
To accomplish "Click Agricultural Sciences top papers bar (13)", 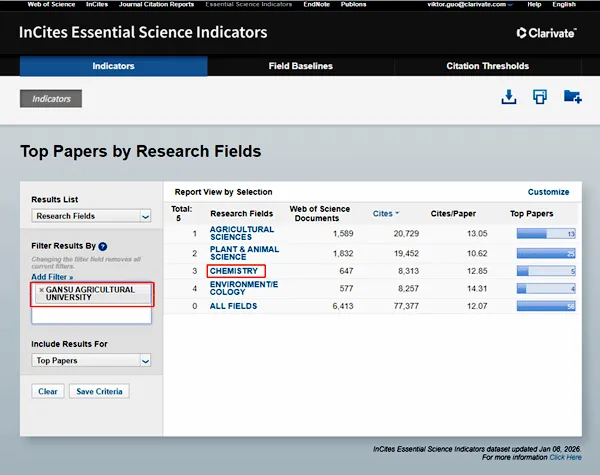I will pos(546,233).
